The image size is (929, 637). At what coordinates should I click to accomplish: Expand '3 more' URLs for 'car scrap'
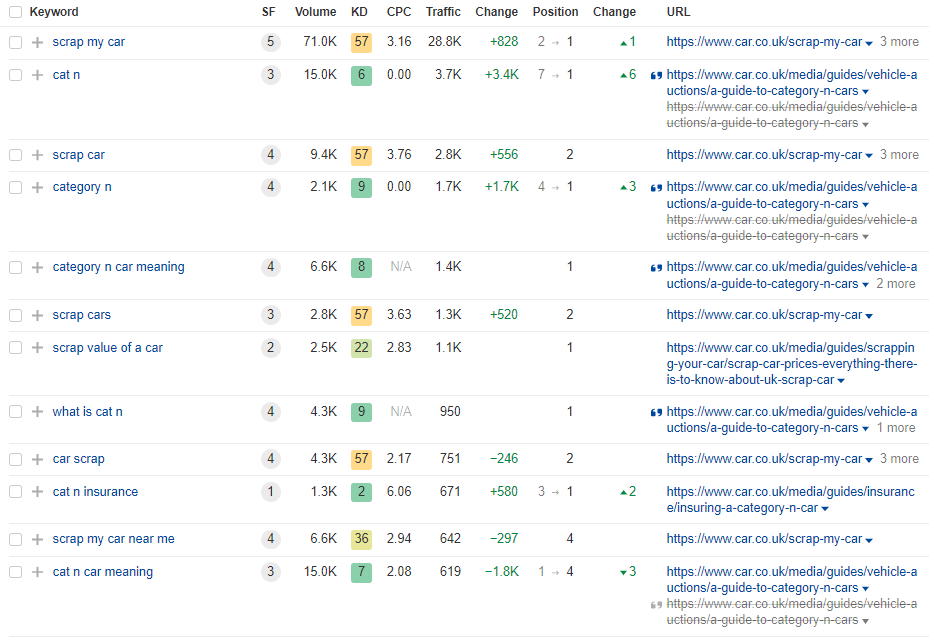tap(899, 459)
